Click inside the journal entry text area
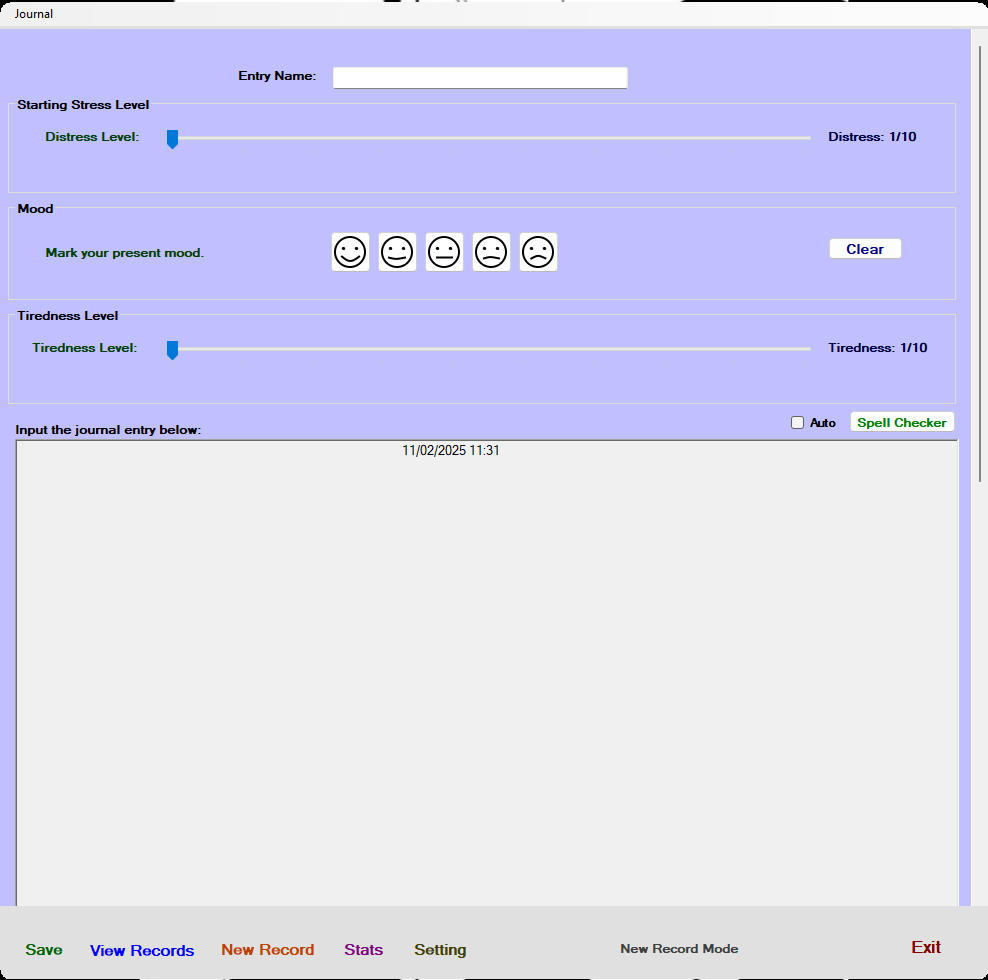This screenshot has width=988, height=980. click(486, 673)
